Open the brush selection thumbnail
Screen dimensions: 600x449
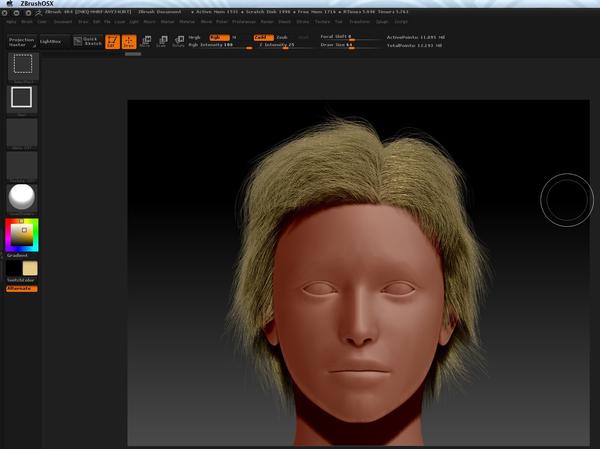pos(22,65)
